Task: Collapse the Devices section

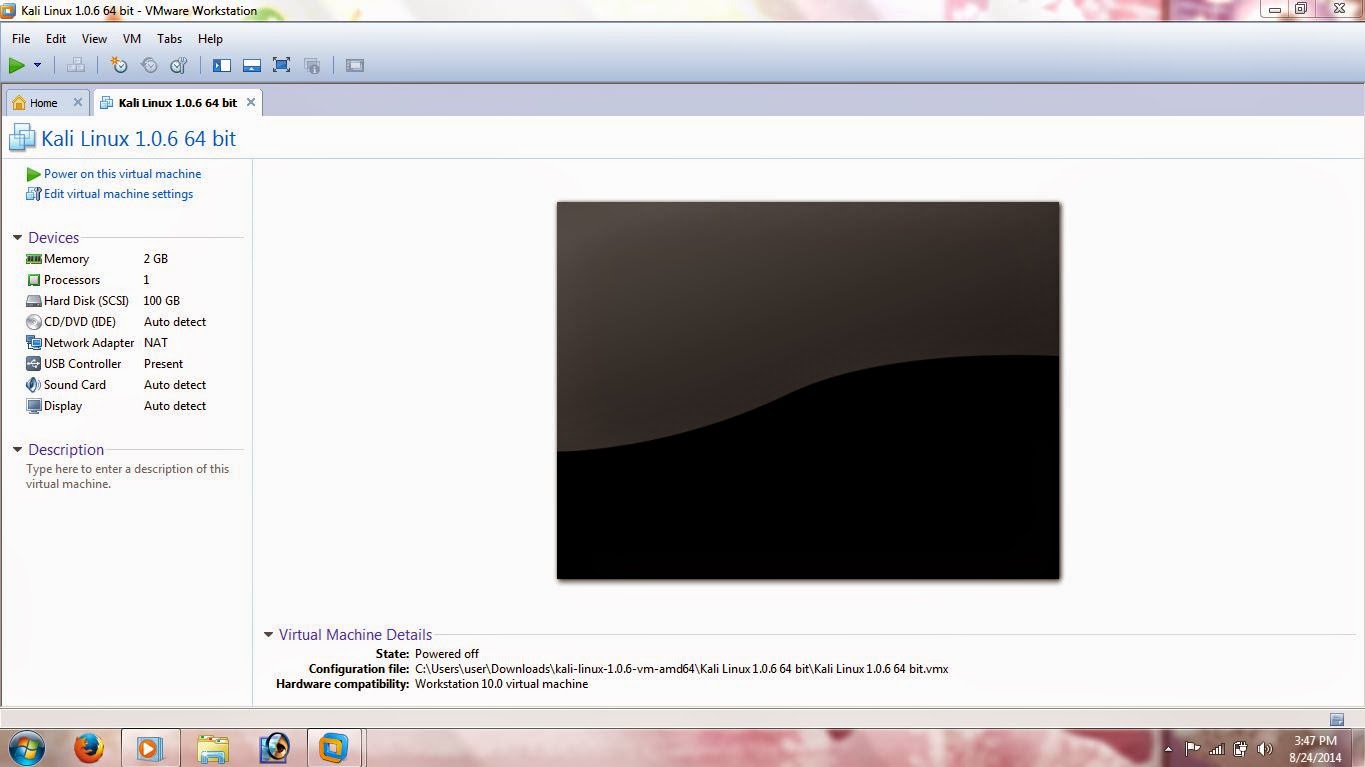Action: pos(15,237)
